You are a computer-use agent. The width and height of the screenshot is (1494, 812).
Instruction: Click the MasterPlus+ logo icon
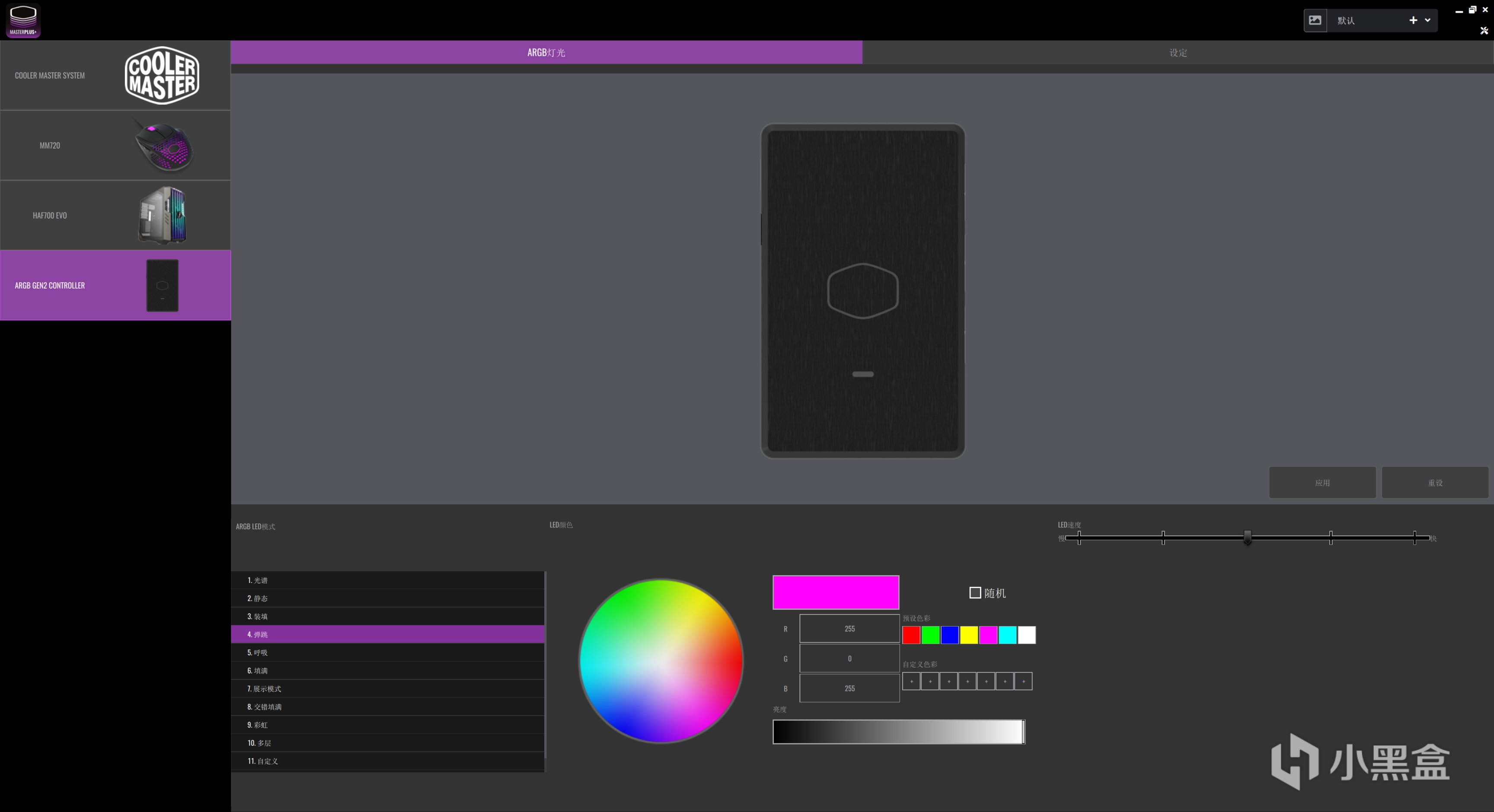(23, 20)
